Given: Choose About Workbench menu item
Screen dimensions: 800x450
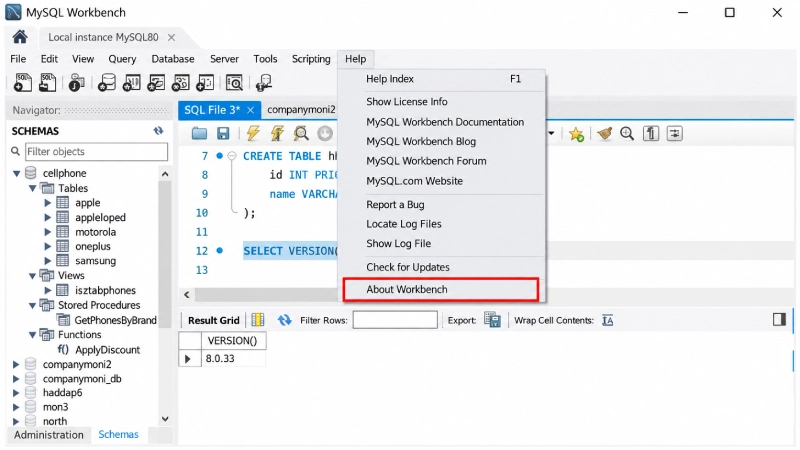Looking at the screenshot, I should pyautogui.click(x=441, y=289).
